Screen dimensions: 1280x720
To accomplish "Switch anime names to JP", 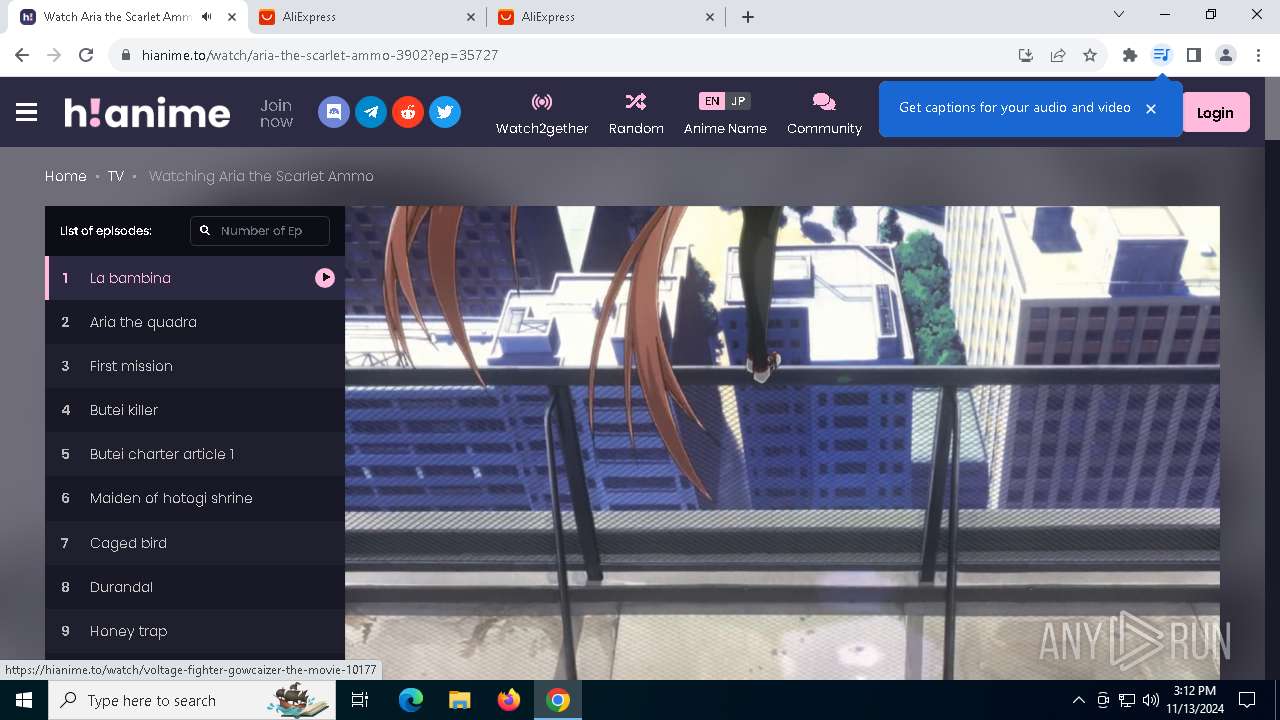I will coord(738,101).
